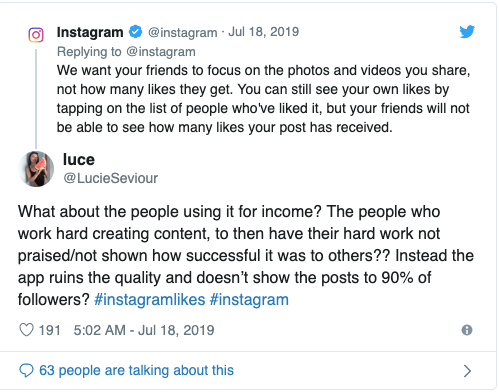Click the luce display name
499x392 pixels.
click(79, 160)
